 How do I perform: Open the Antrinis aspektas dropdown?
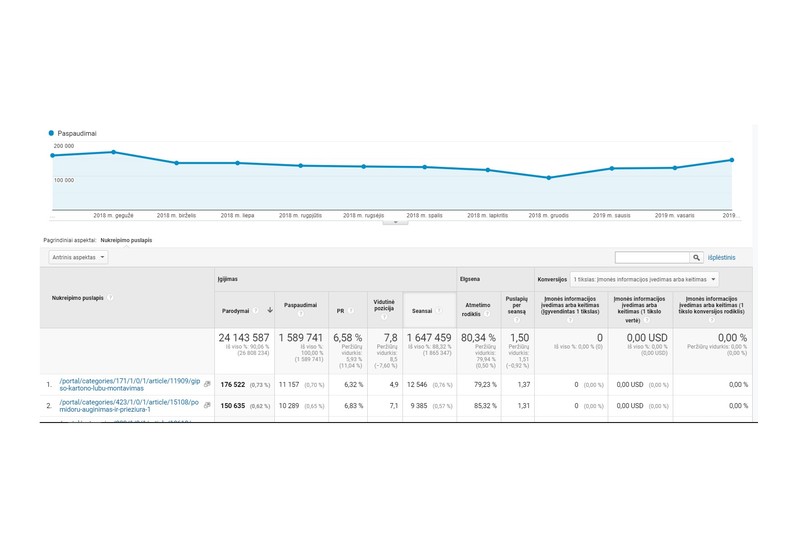78,258
